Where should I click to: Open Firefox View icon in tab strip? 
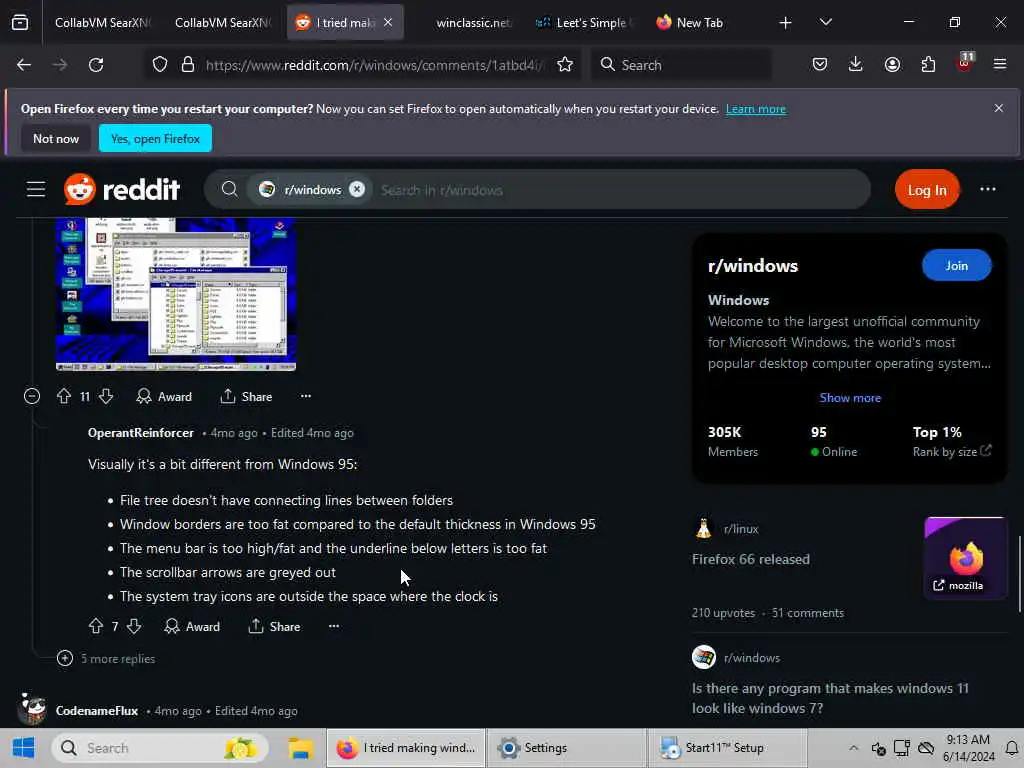20,22
